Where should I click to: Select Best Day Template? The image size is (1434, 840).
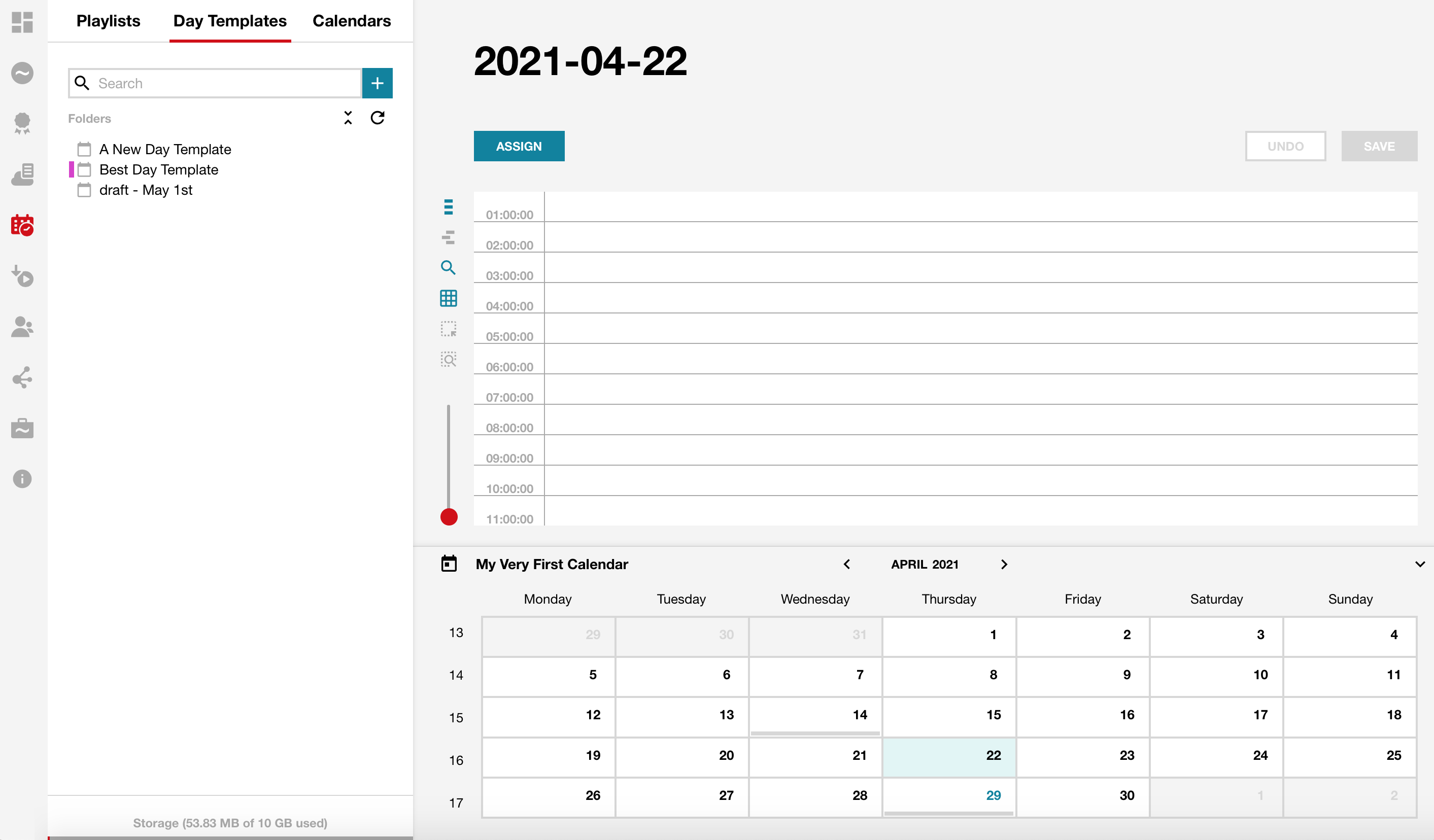coord(159,170)
